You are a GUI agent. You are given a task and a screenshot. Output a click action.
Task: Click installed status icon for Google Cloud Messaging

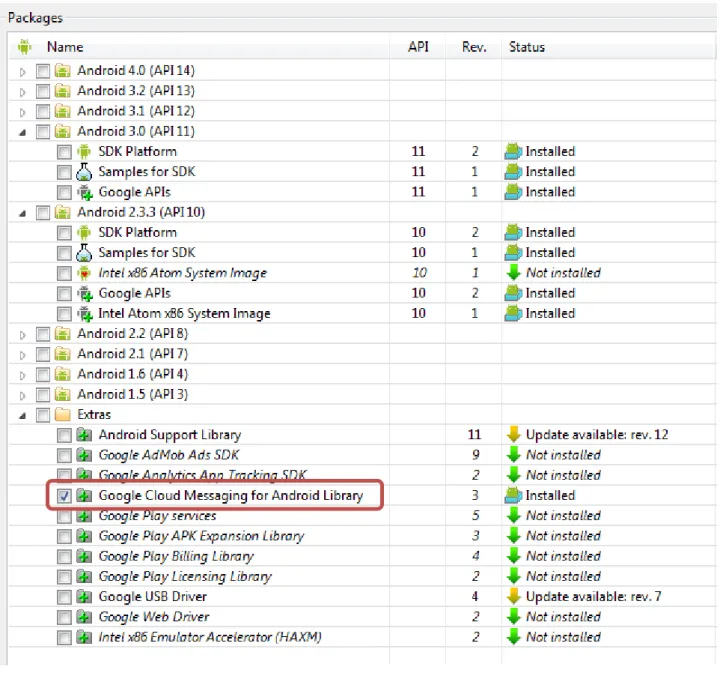tap(513, 495)
